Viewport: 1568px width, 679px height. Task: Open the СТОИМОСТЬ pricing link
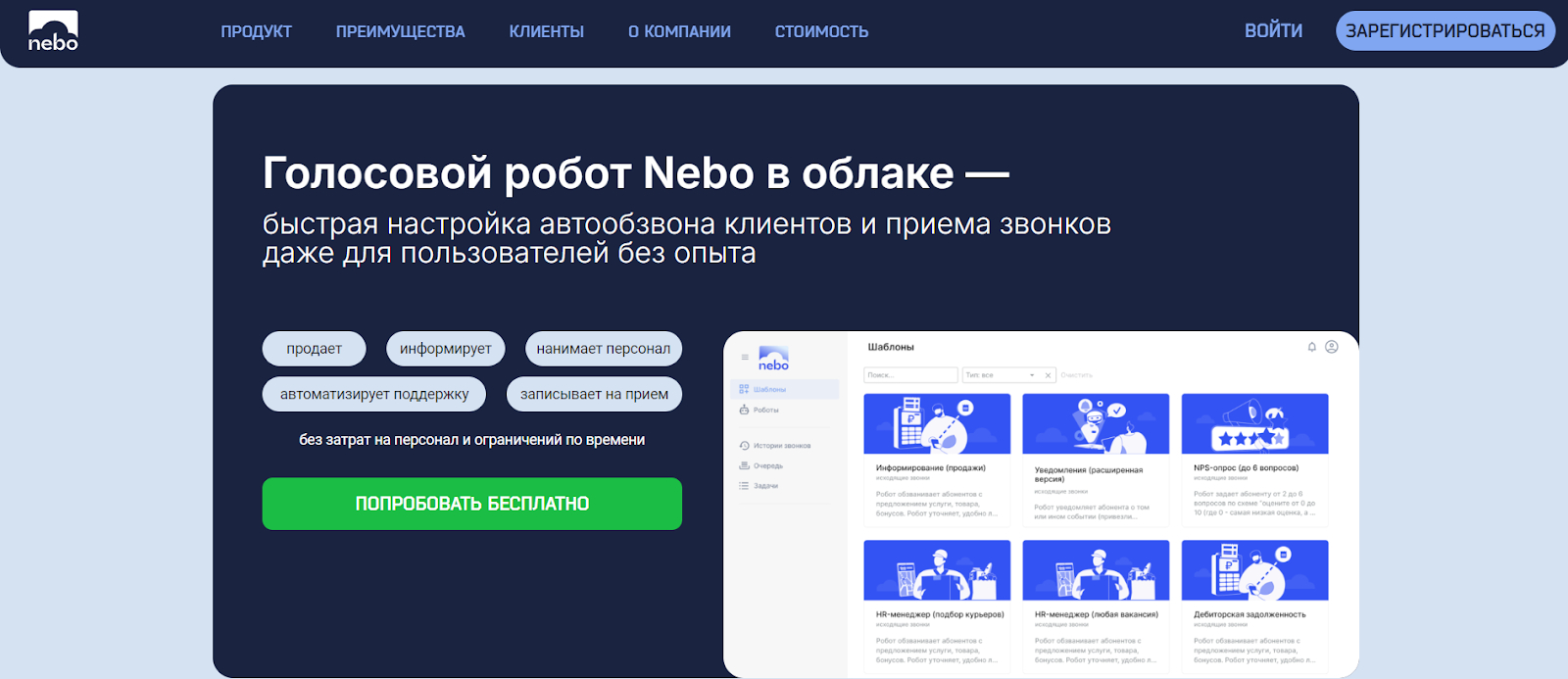(x=821, y=31)
